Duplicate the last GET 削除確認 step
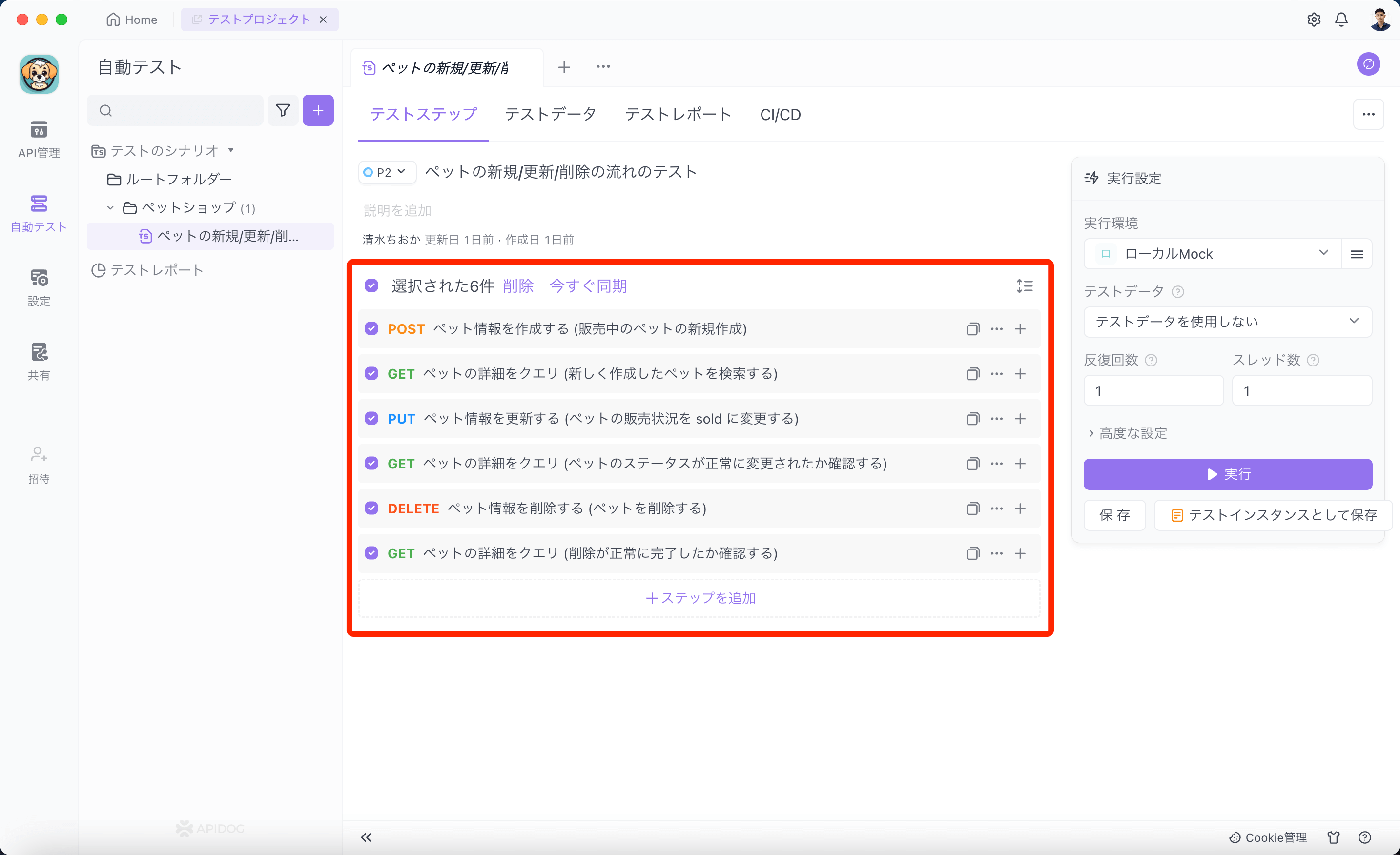The image size is (1400, 855). pyautogui.click(x=973, y=553)
